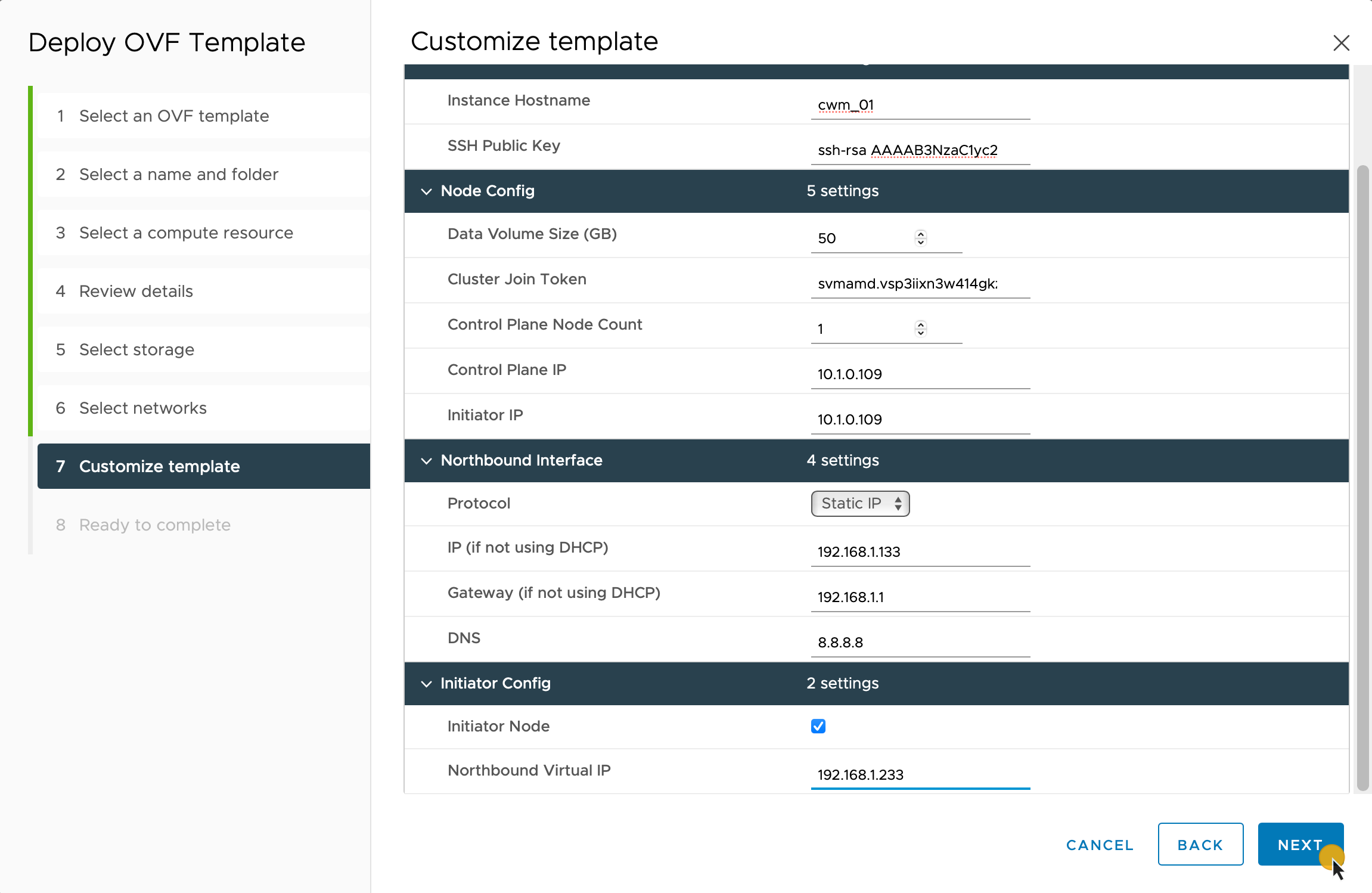Click the DNS input field

(x=920, y=642)
